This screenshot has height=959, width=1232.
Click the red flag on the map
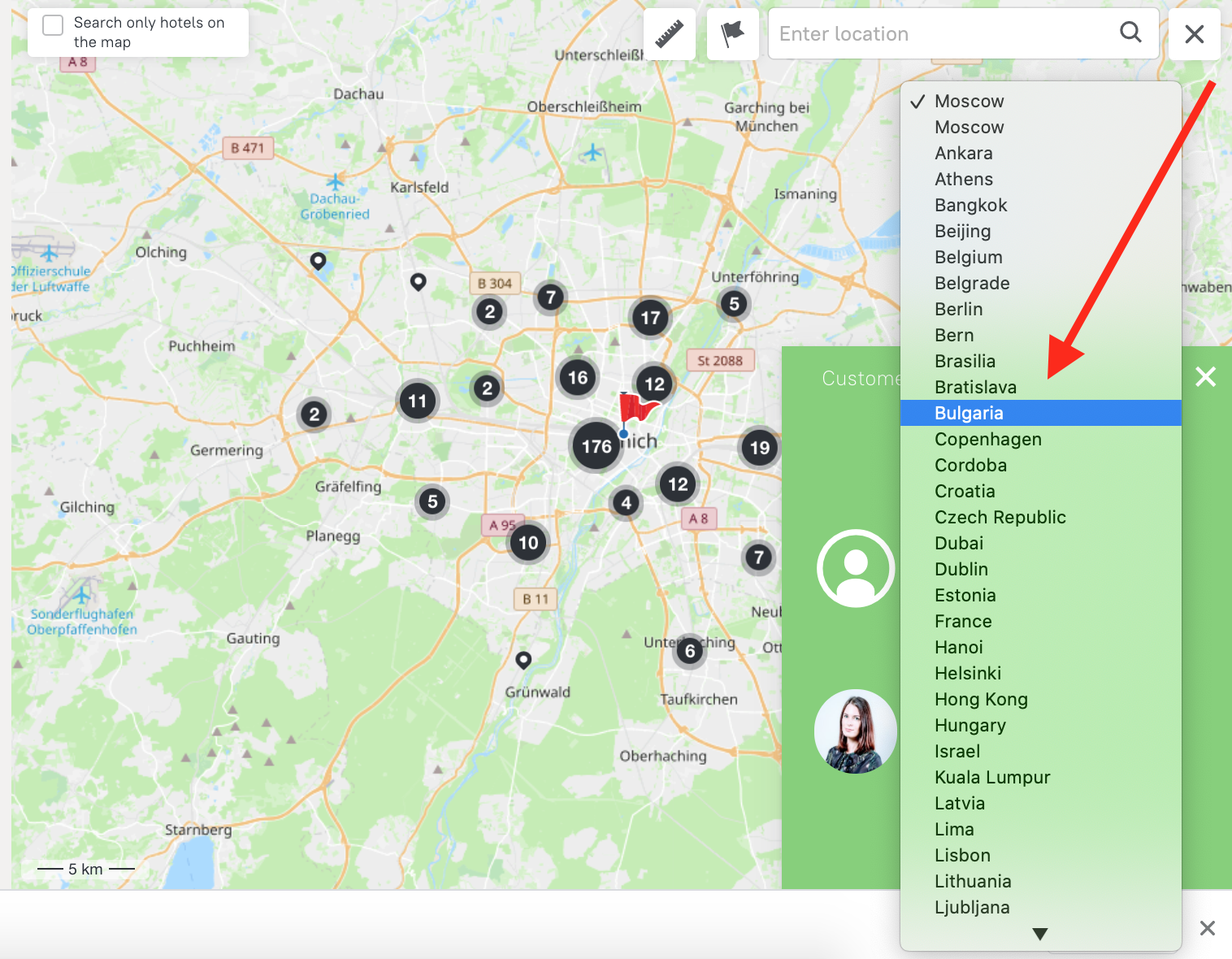coord(637,406)
